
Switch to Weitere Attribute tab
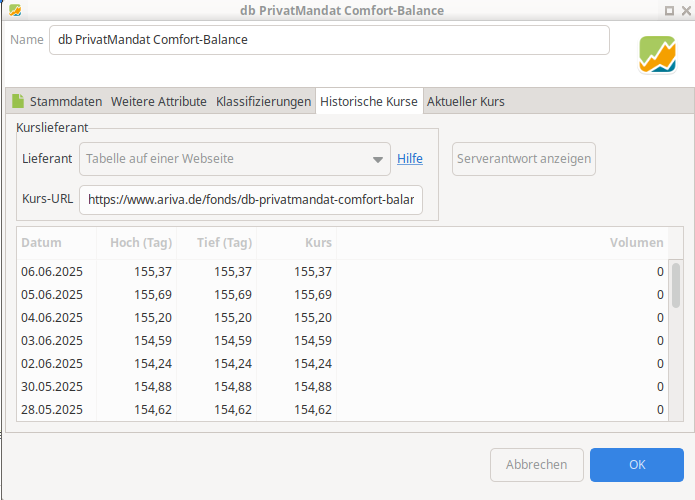pyautogui.click(x=159, y=102)
